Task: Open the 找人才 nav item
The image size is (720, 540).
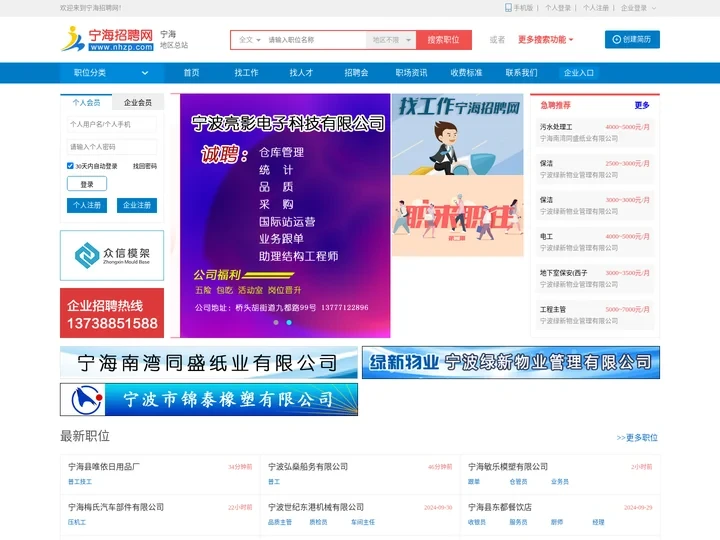Action: point(301,73)
